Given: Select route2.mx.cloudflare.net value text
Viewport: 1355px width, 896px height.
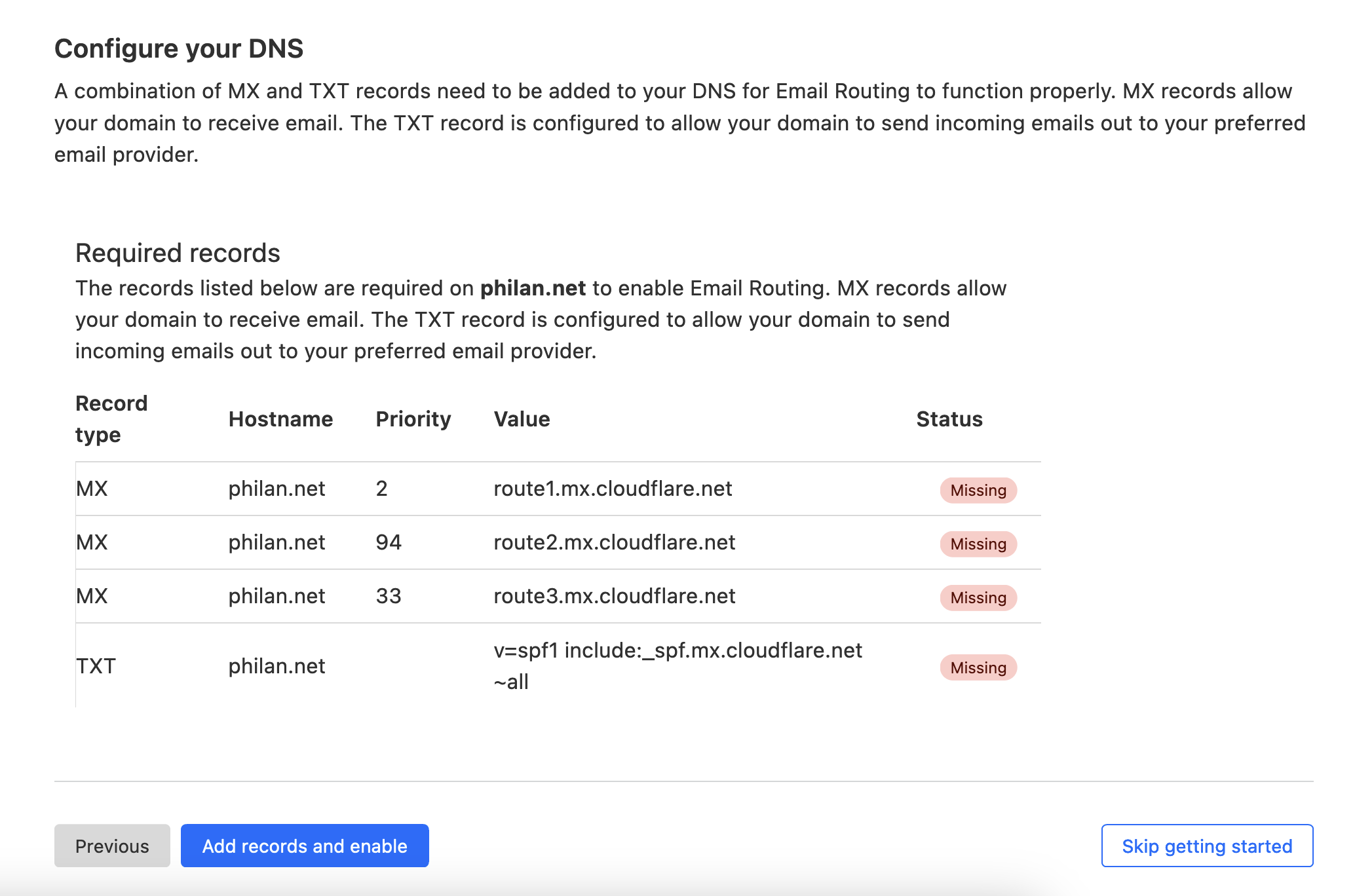Looking at the screenshot, I should [614, 542].
